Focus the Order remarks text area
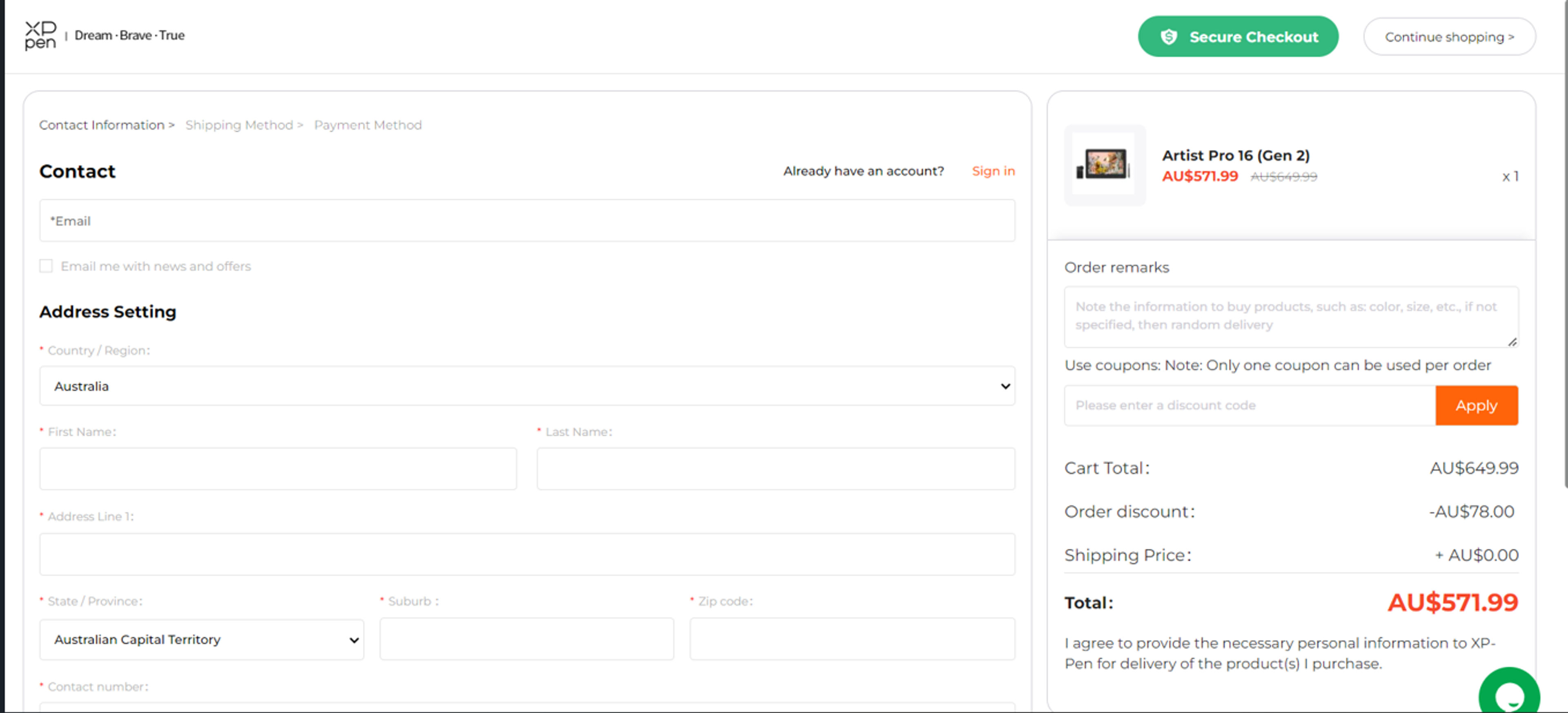 tap(1291, 317)
